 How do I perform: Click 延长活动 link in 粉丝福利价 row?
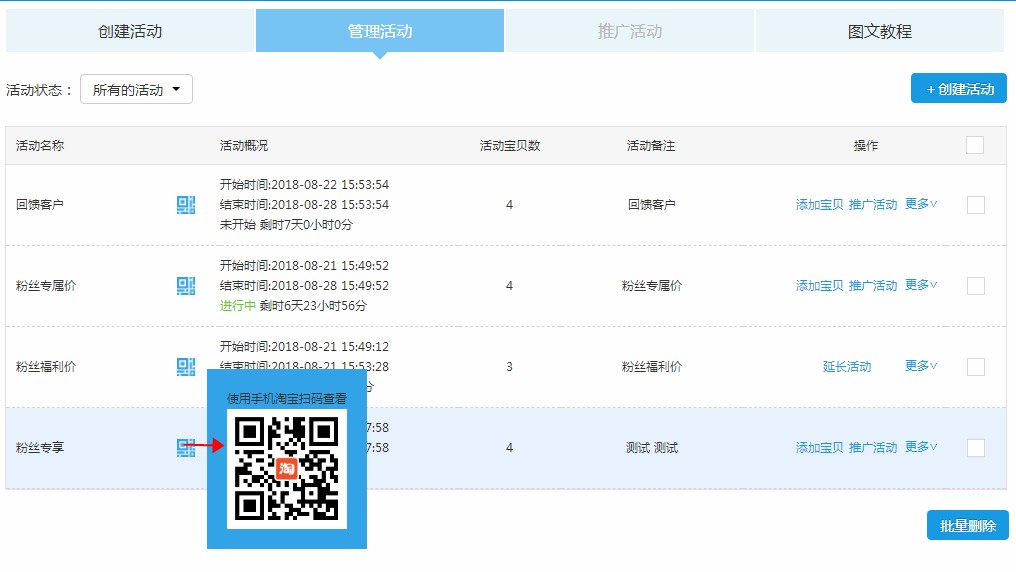pyautogui.click(x=847, y=367)
